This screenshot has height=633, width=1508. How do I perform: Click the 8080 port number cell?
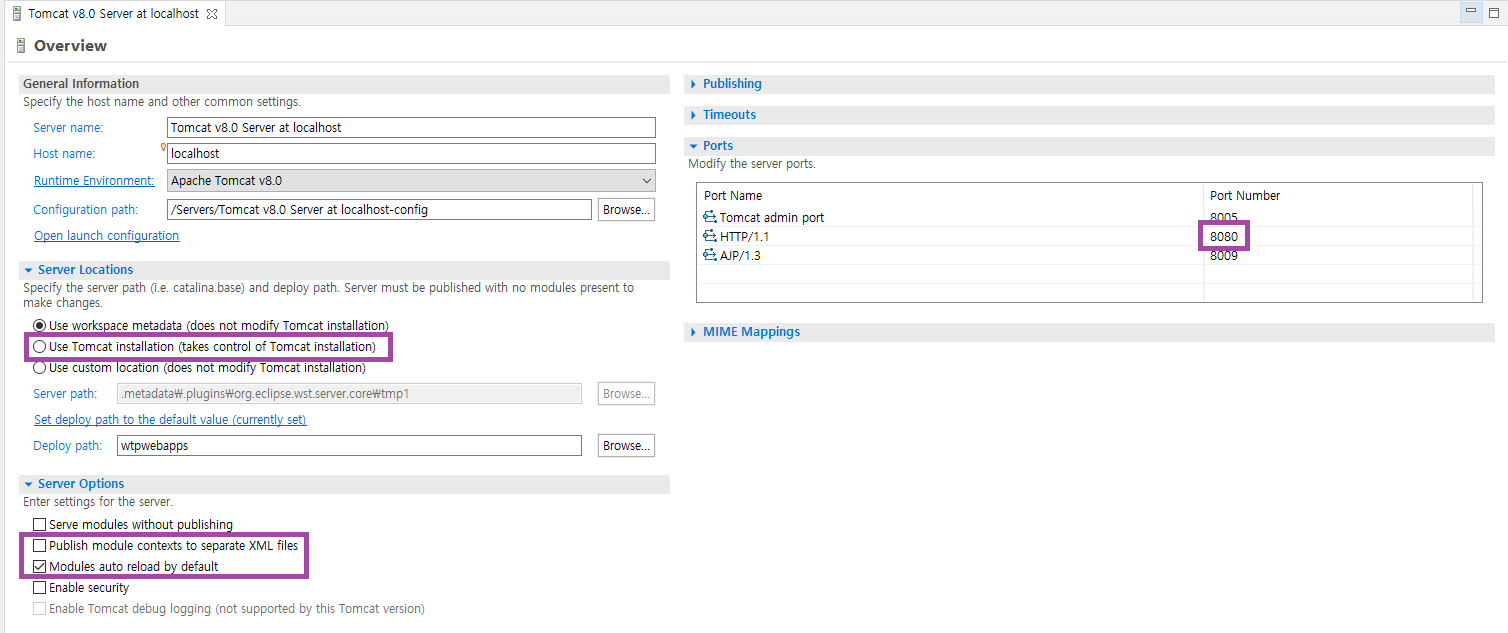click(x=1224, y=236)
